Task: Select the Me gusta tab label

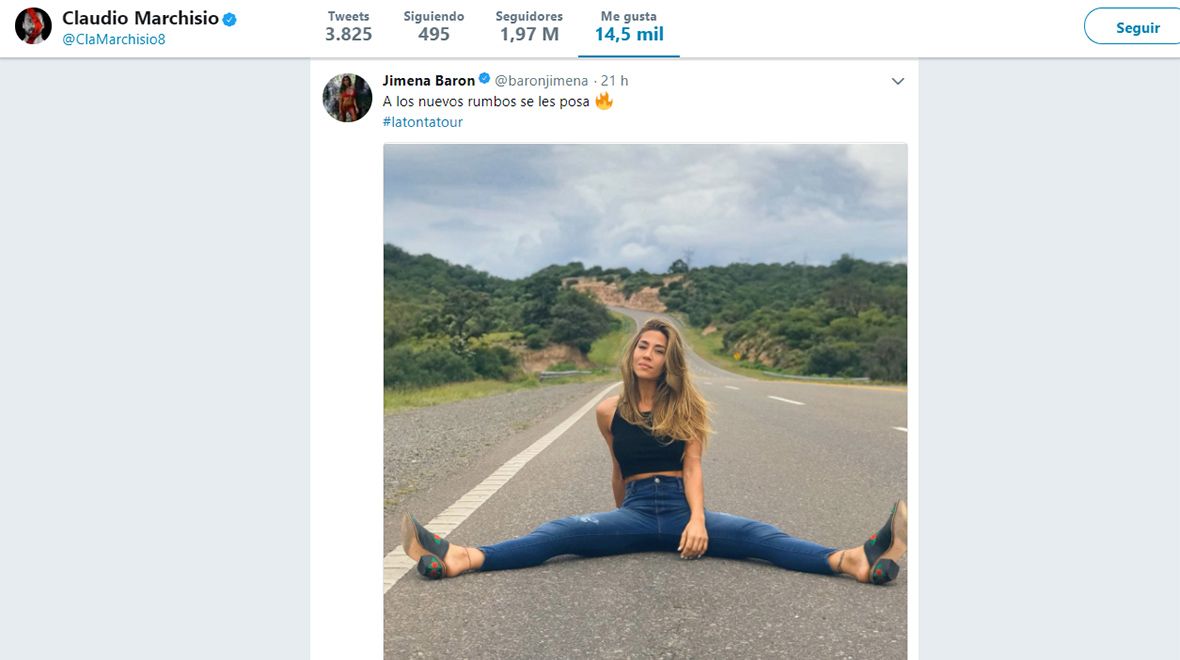Action: (x=629, y=17)
